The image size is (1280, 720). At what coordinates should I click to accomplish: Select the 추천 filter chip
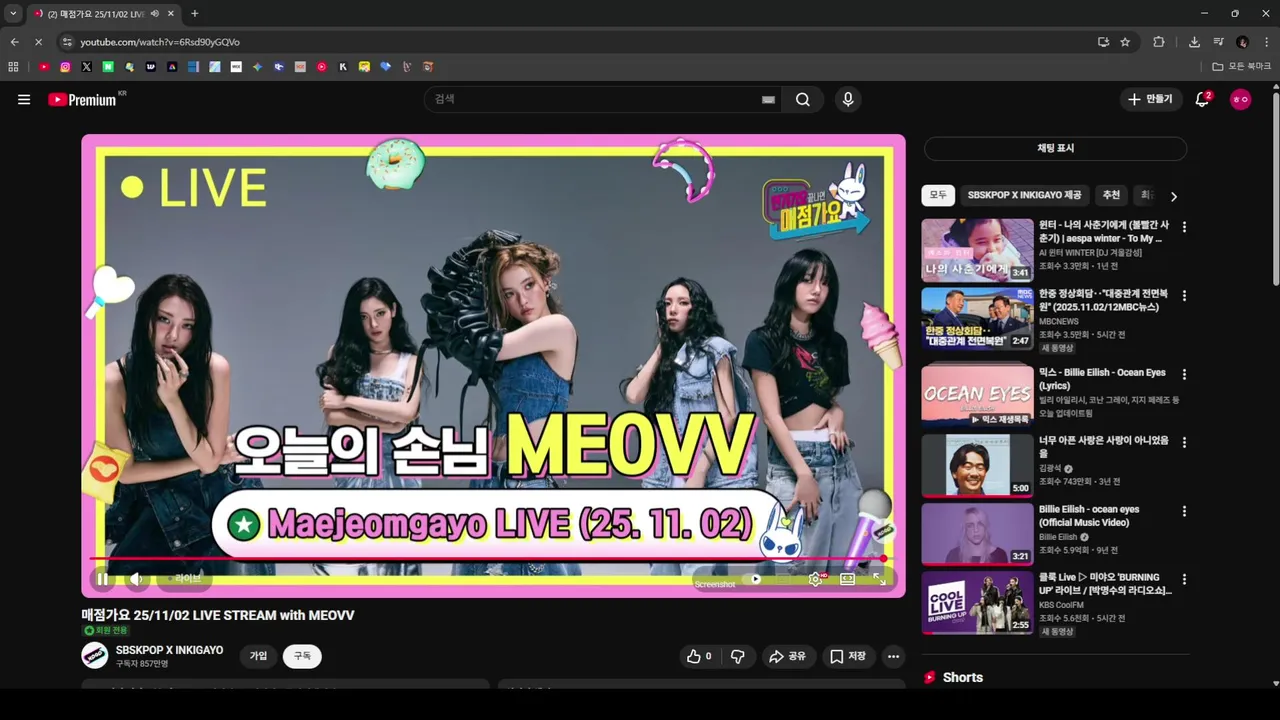coord(1111,196)
